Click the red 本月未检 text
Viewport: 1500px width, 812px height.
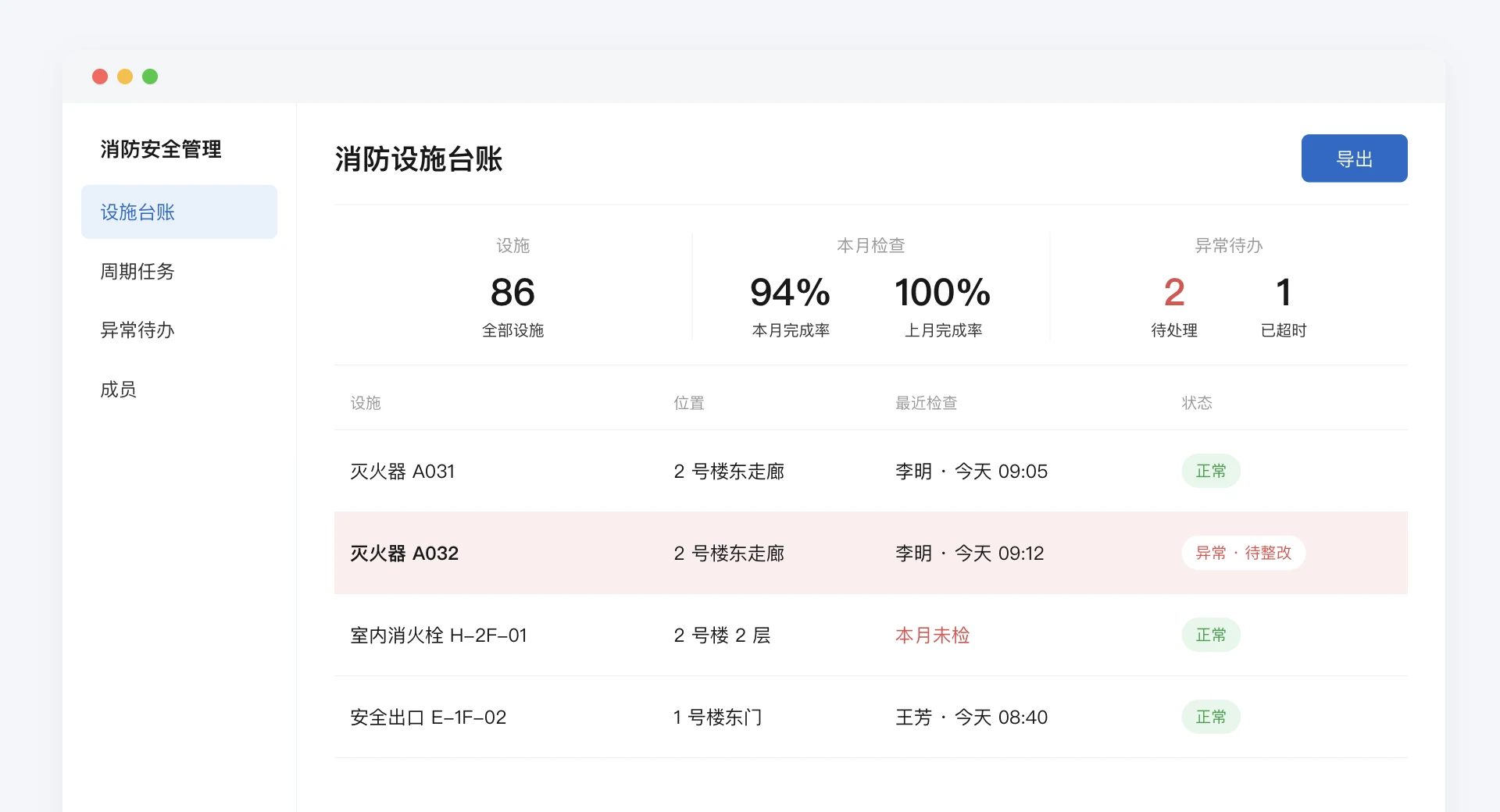[933, 635]
